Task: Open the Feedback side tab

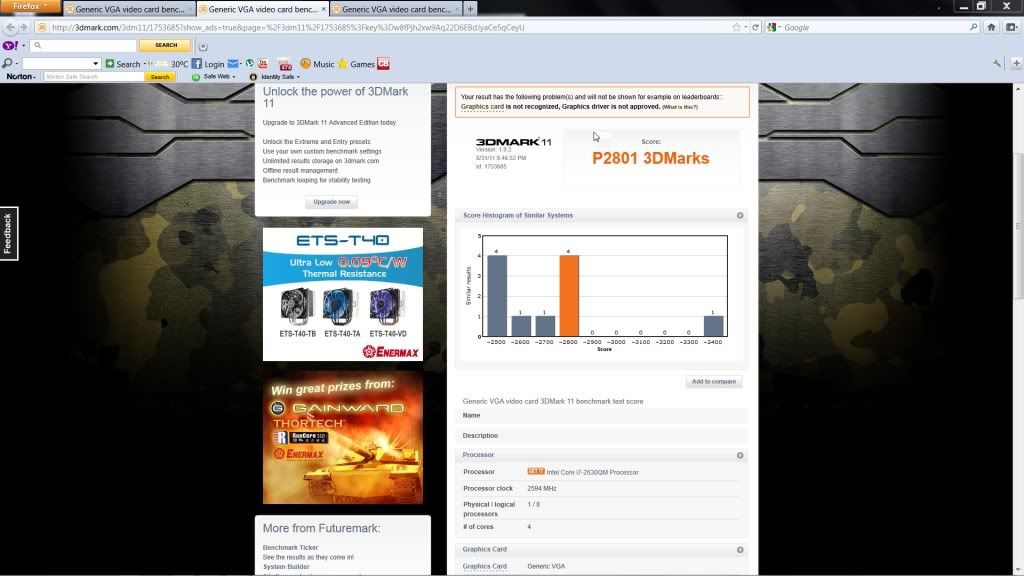Action: tap(8, 233)
